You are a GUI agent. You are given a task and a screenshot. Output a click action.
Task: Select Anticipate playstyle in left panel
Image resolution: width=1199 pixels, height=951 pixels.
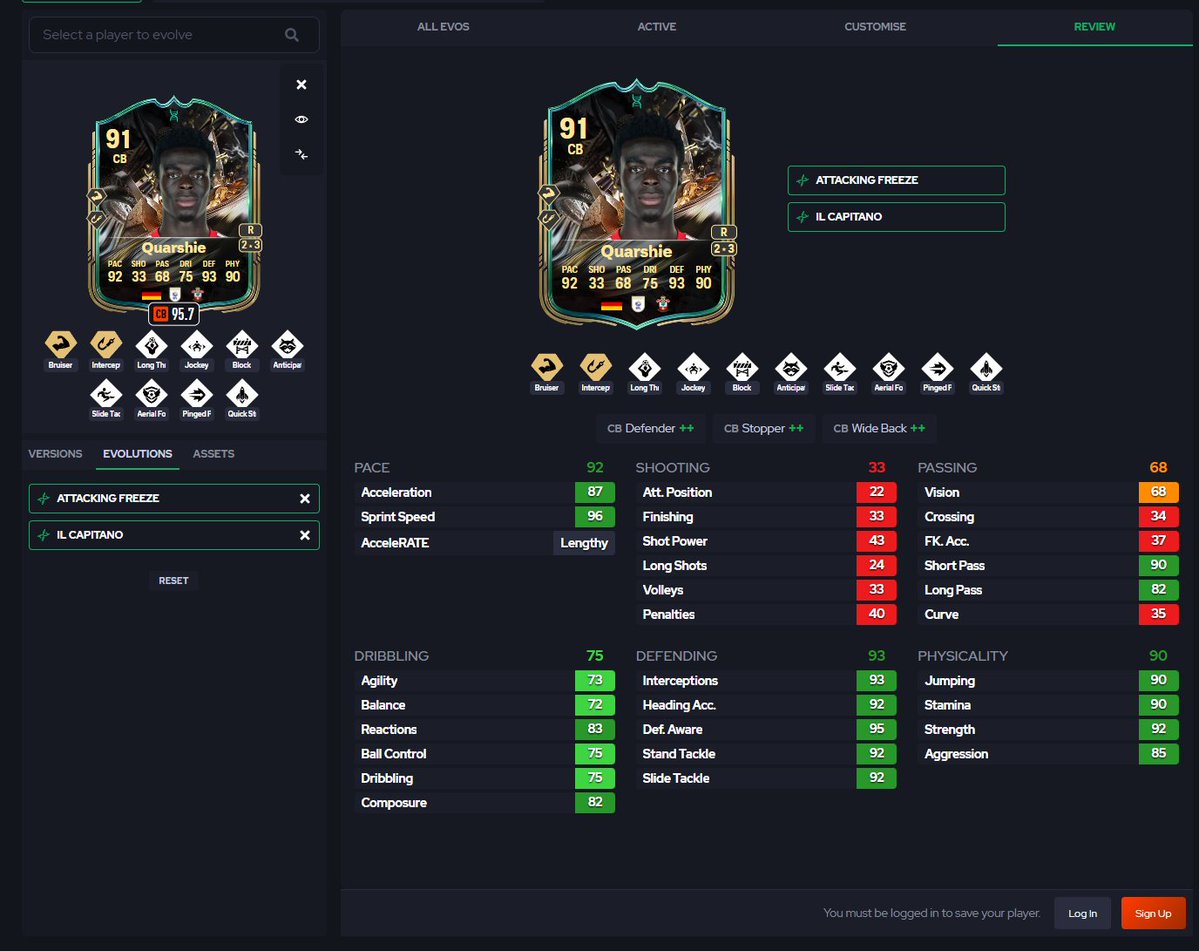[x=288, y=350]
